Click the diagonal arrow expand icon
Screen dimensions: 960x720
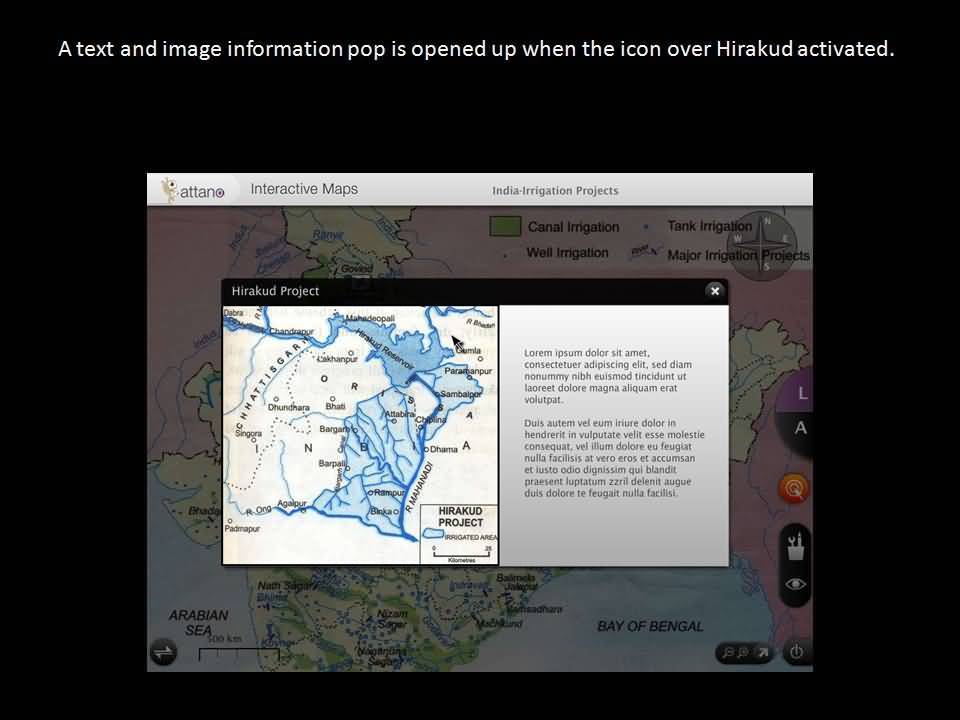[x=761, y=653]
